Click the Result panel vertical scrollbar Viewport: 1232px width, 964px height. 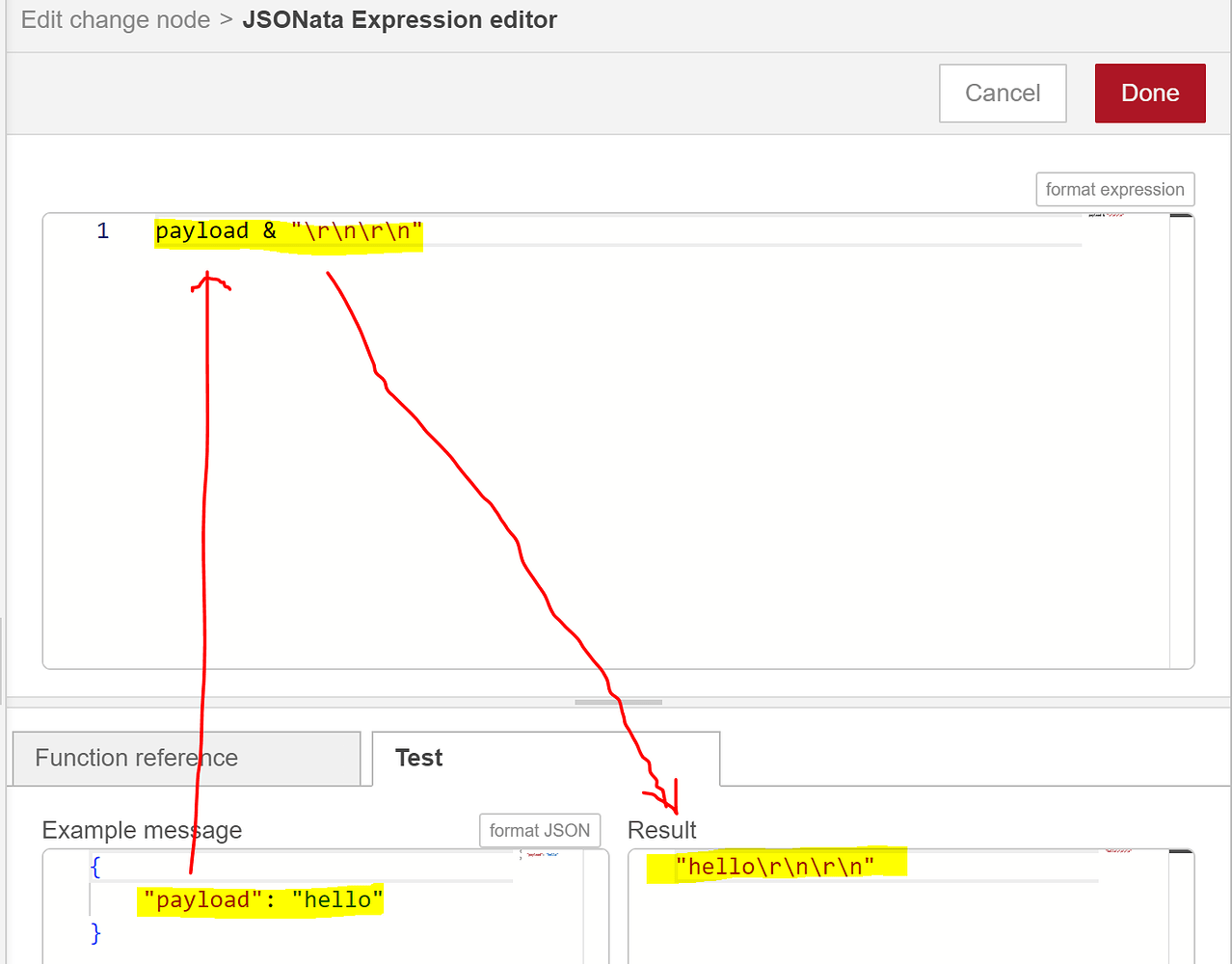(1182, 907)
